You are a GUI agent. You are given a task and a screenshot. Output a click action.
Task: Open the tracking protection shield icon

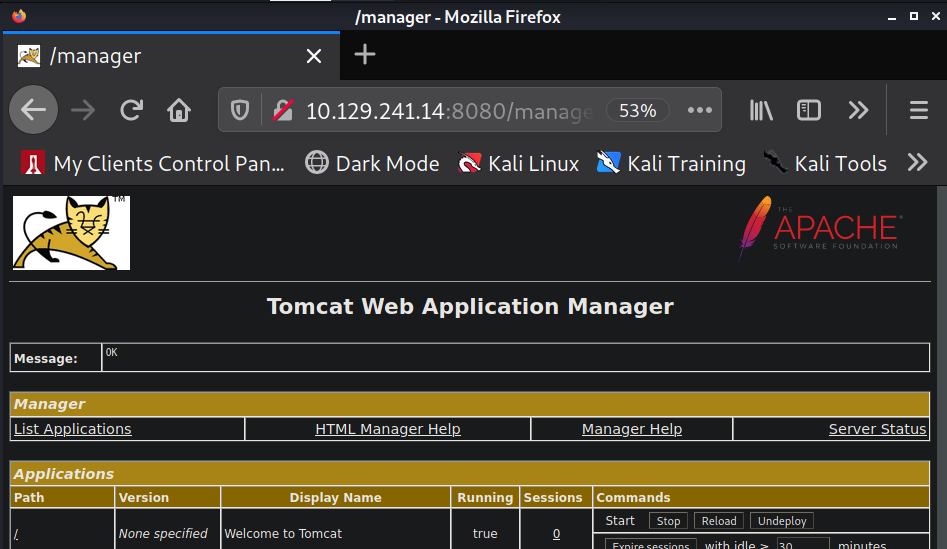pos(240,111)
